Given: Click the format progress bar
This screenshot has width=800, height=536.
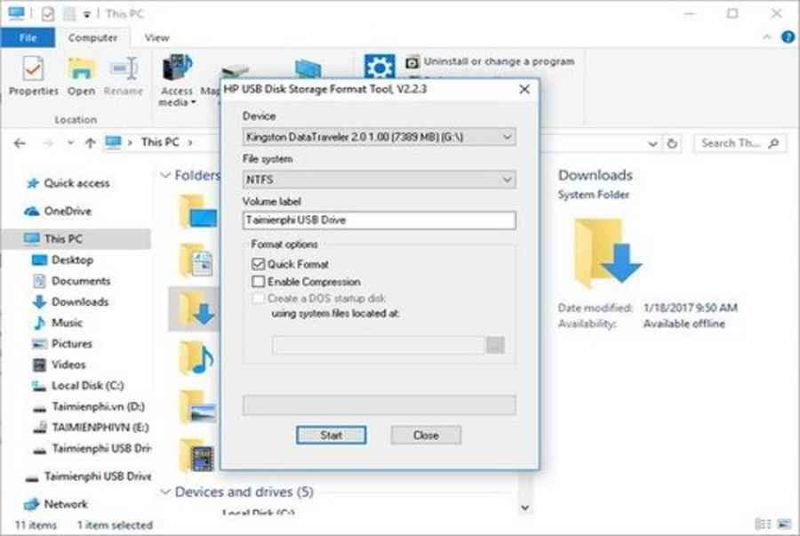Looking at the screenshot, I should click(379, 405).
